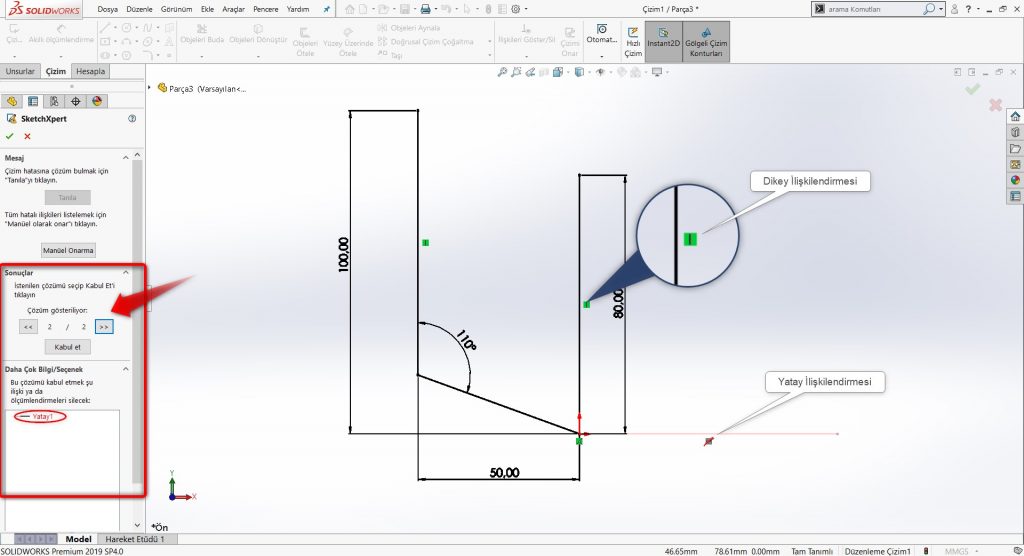The height and width of the screenshot is (556, 1024).
Task: Switch to the Unsurlar tab
Action: click(20, 71)
